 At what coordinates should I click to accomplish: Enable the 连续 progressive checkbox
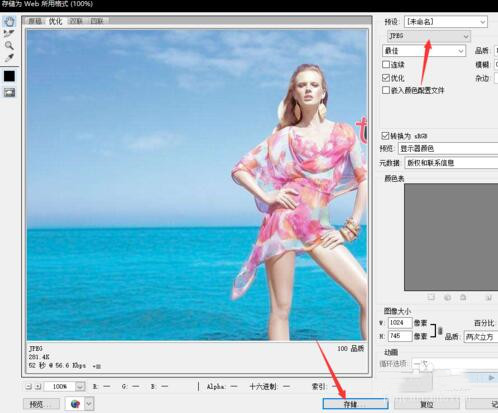(x=386, y=64)
